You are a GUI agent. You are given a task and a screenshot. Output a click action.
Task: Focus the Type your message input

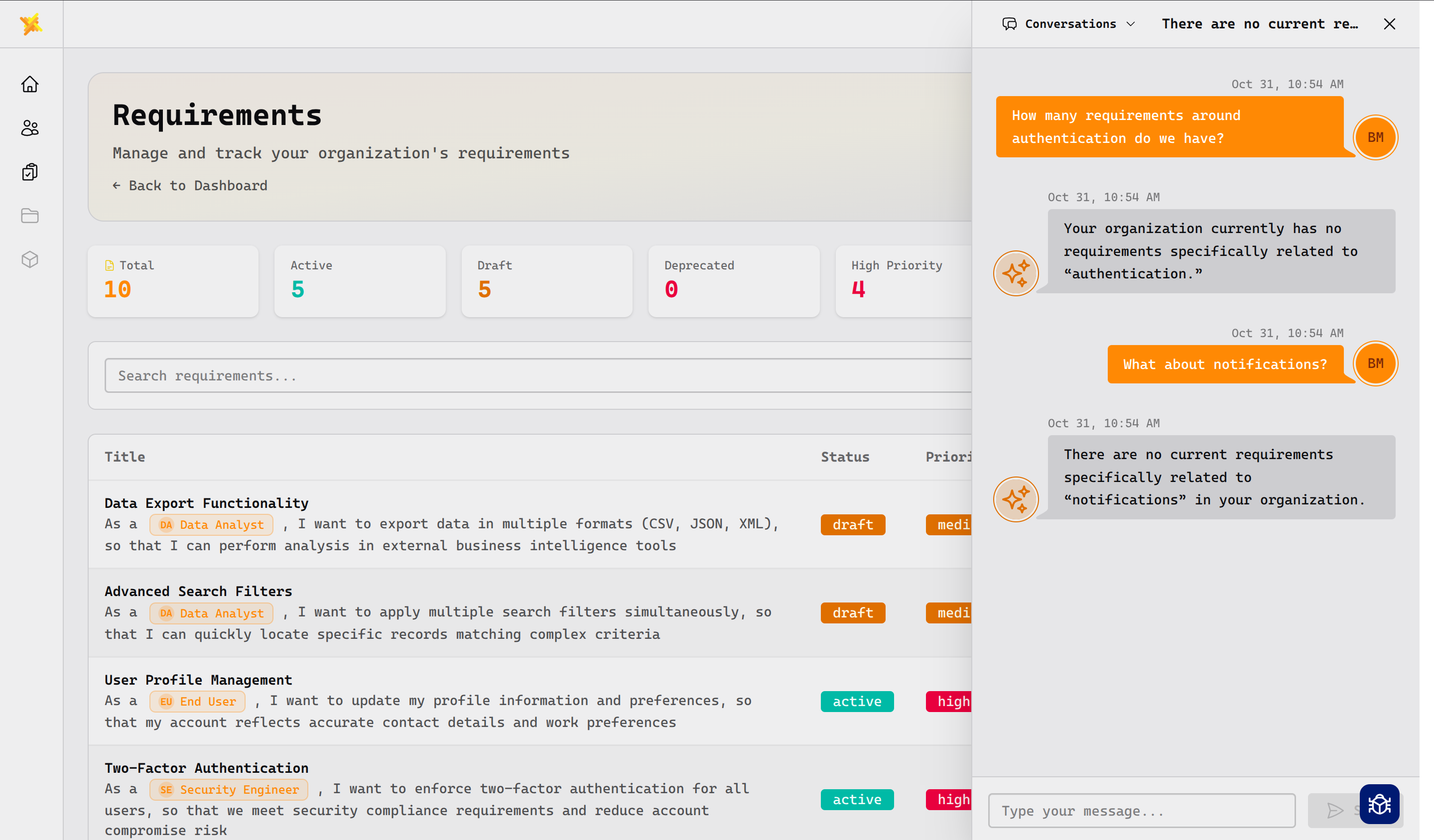click(x=1141, y=811)
